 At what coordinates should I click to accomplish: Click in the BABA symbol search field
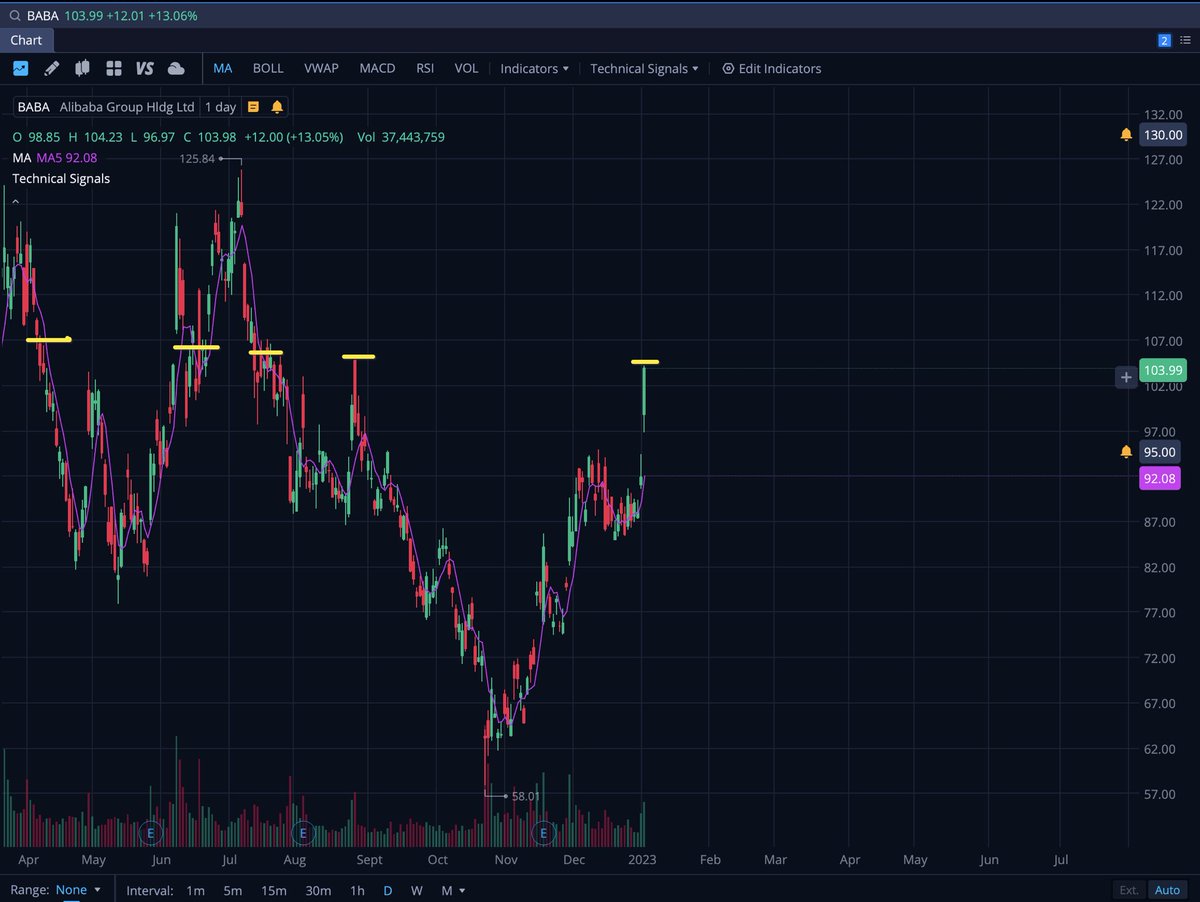[600, 16]
